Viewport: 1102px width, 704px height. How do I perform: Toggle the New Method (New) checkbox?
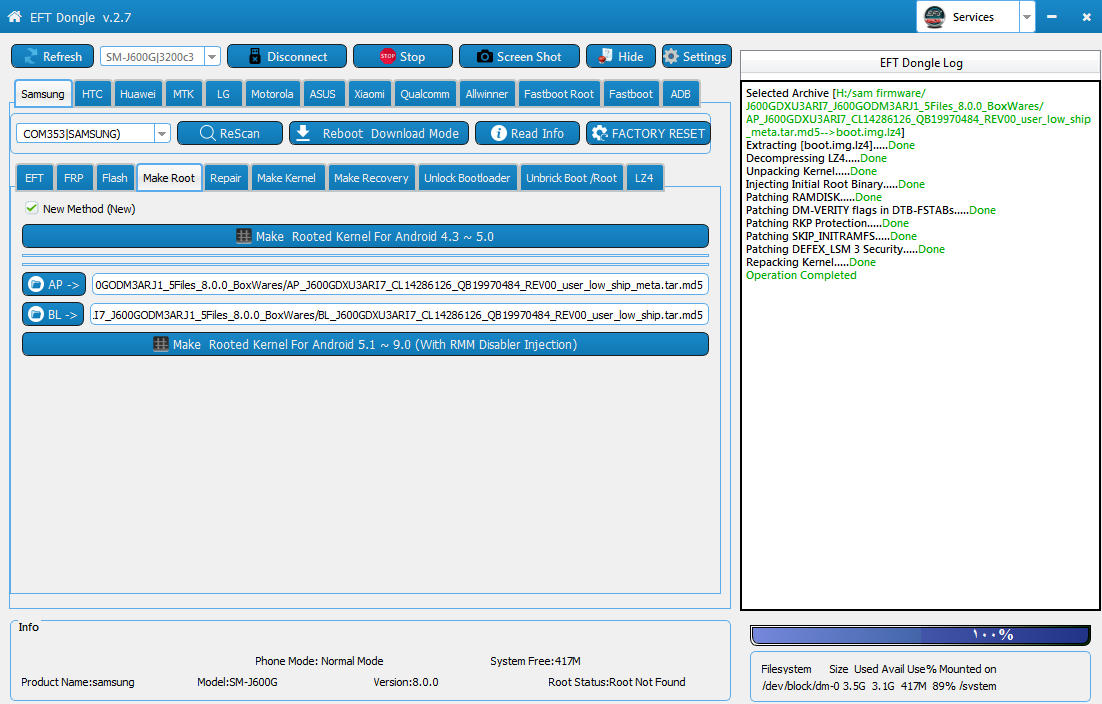(x=32, y=208)
